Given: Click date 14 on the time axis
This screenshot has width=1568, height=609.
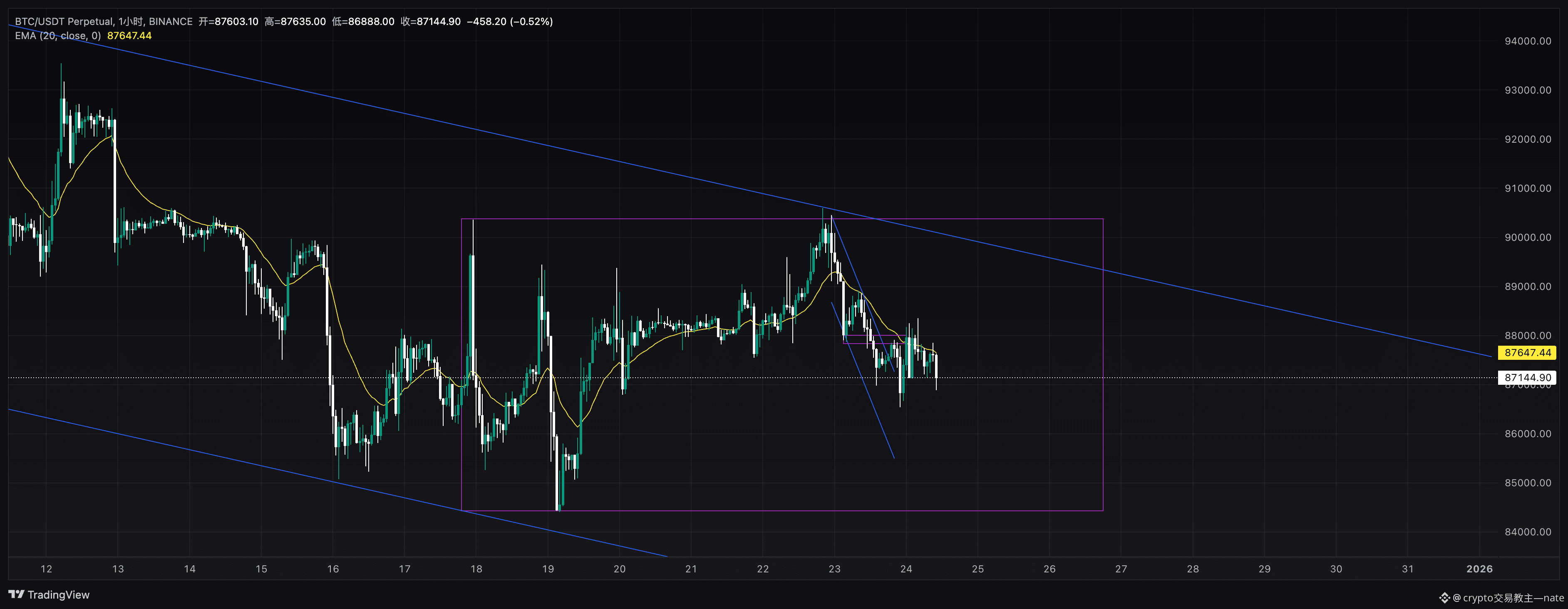Looking at the screenshot, I should click(190, 569).
